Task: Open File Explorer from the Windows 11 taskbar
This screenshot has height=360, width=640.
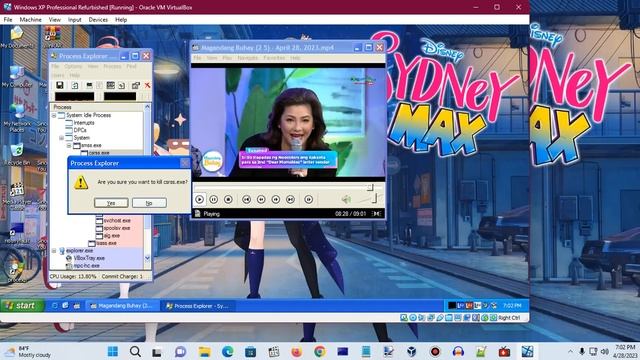Action: click(204, 351)
